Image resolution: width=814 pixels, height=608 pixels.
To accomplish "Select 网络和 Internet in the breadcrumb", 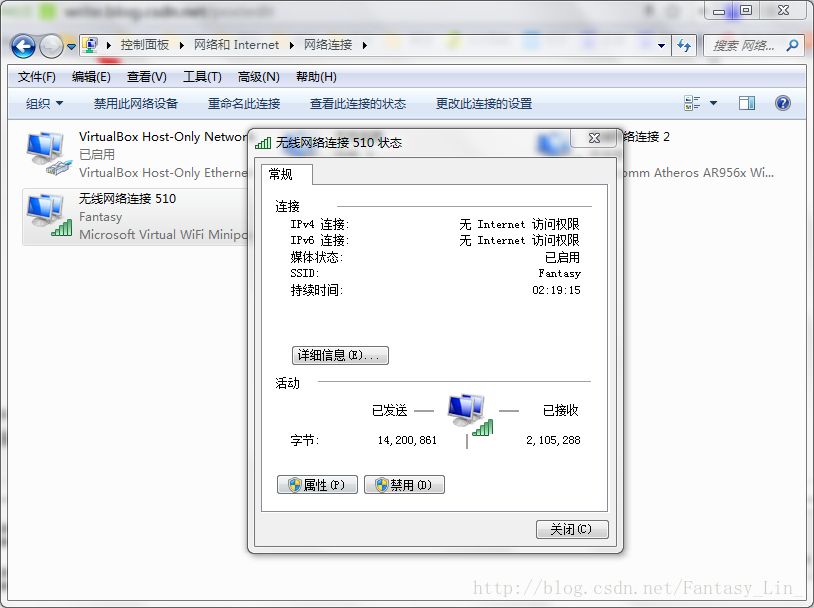I will pyautogui.click(x=236, y=45).
